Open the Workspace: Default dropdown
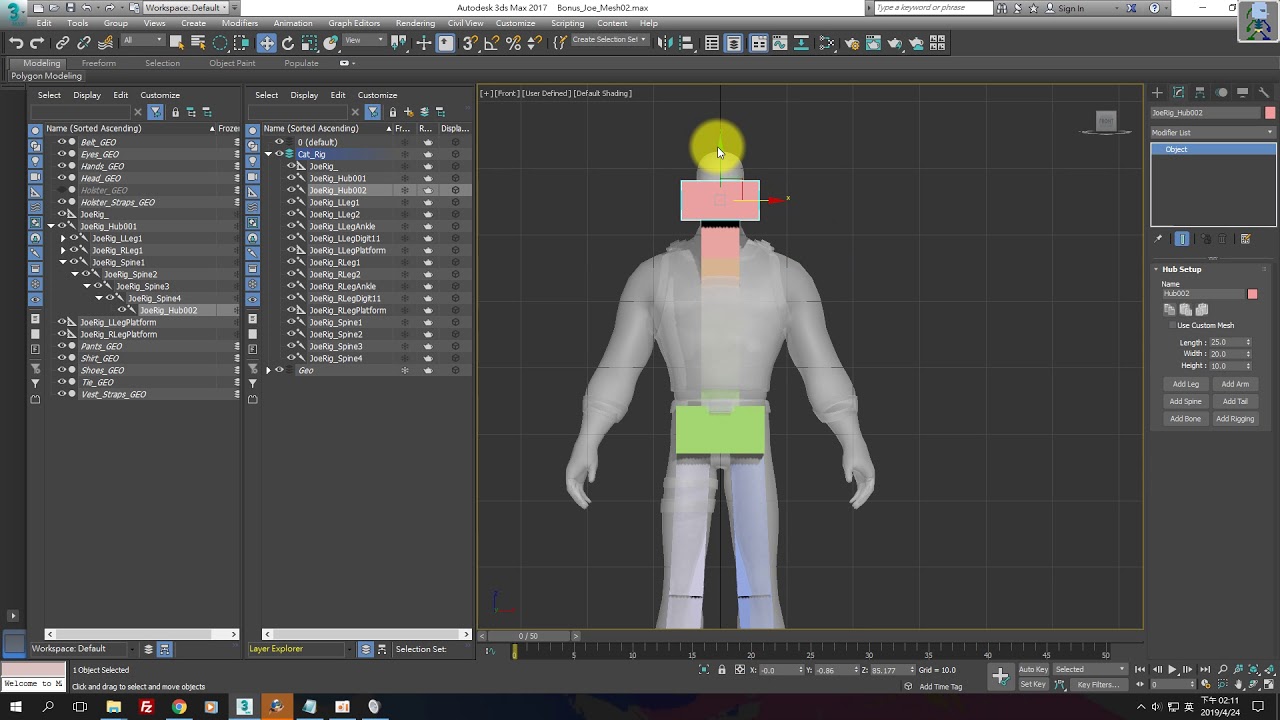This screenshot has width=1280, height=720. [x=186, y=7]
